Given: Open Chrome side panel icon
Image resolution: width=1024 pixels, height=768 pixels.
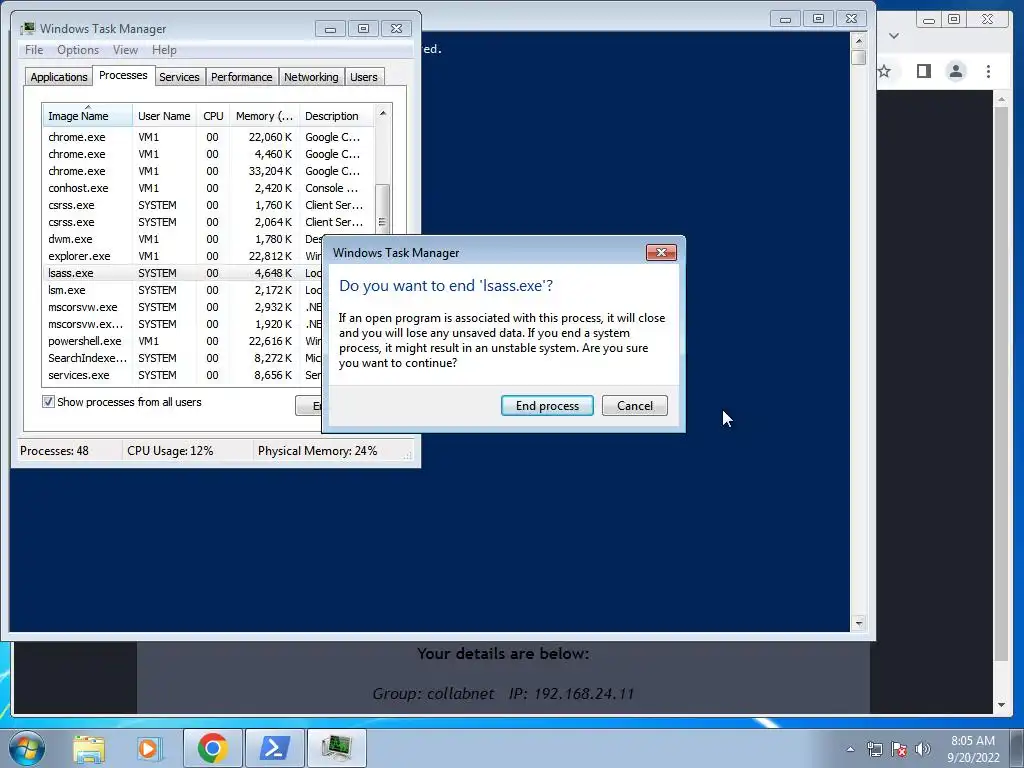Looking at the screenshot, I should [x=923, y=71].
